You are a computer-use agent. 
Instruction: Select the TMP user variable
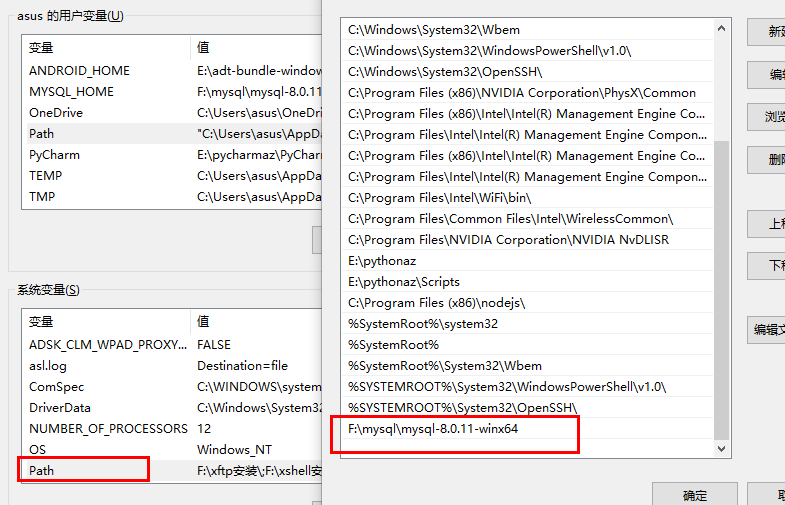[x=174, y=197]
